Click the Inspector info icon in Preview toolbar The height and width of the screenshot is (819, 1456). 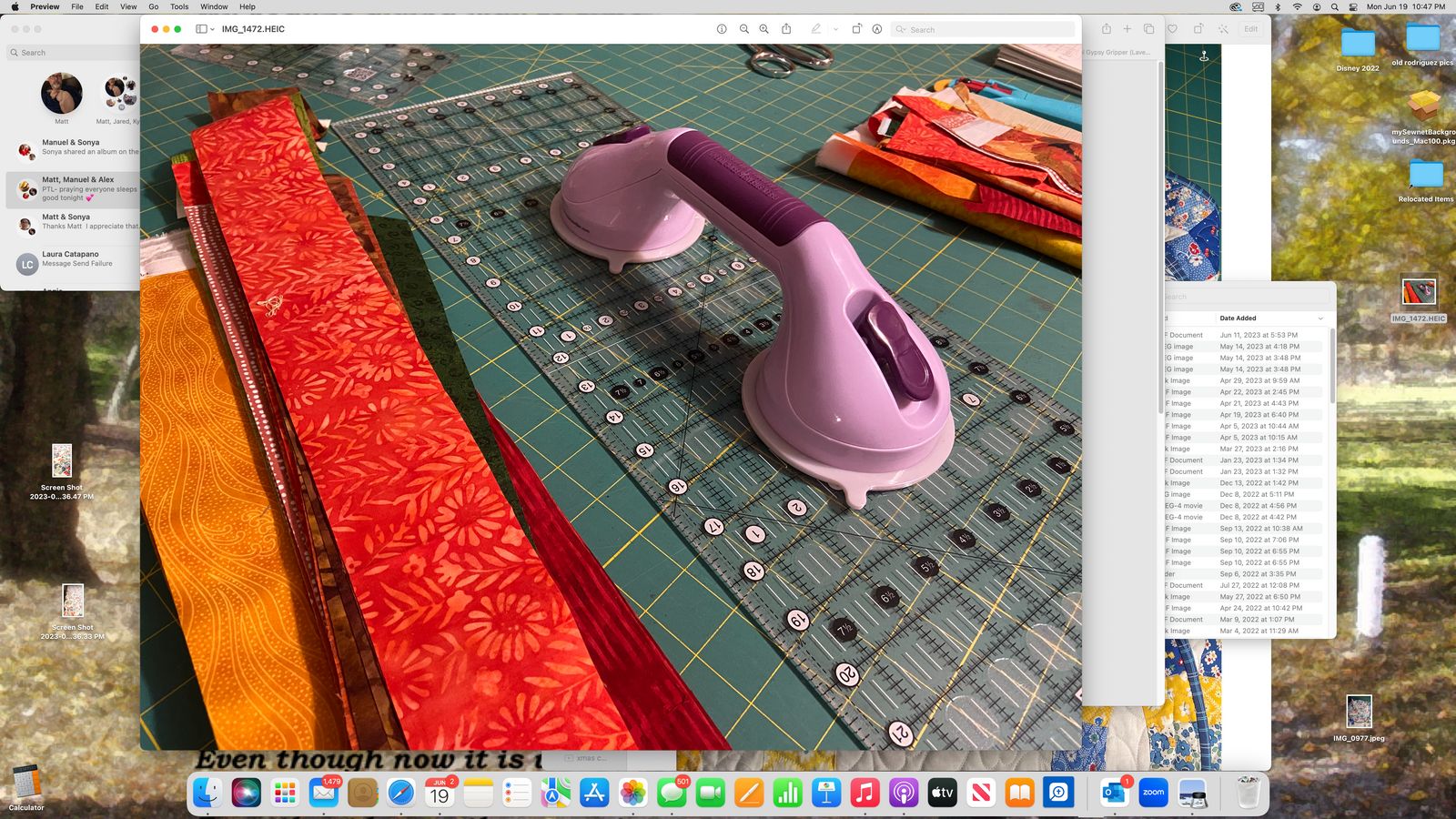[722, 29]
